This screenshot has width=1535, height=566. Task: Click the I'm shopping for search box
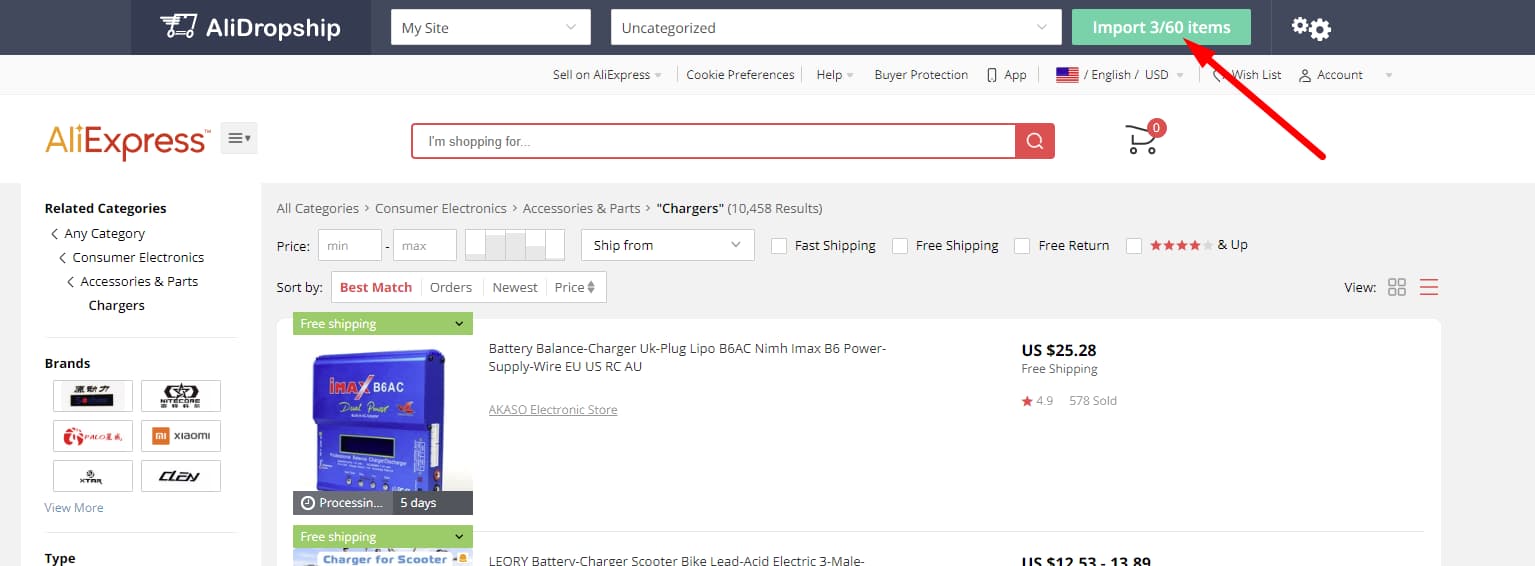714,141
